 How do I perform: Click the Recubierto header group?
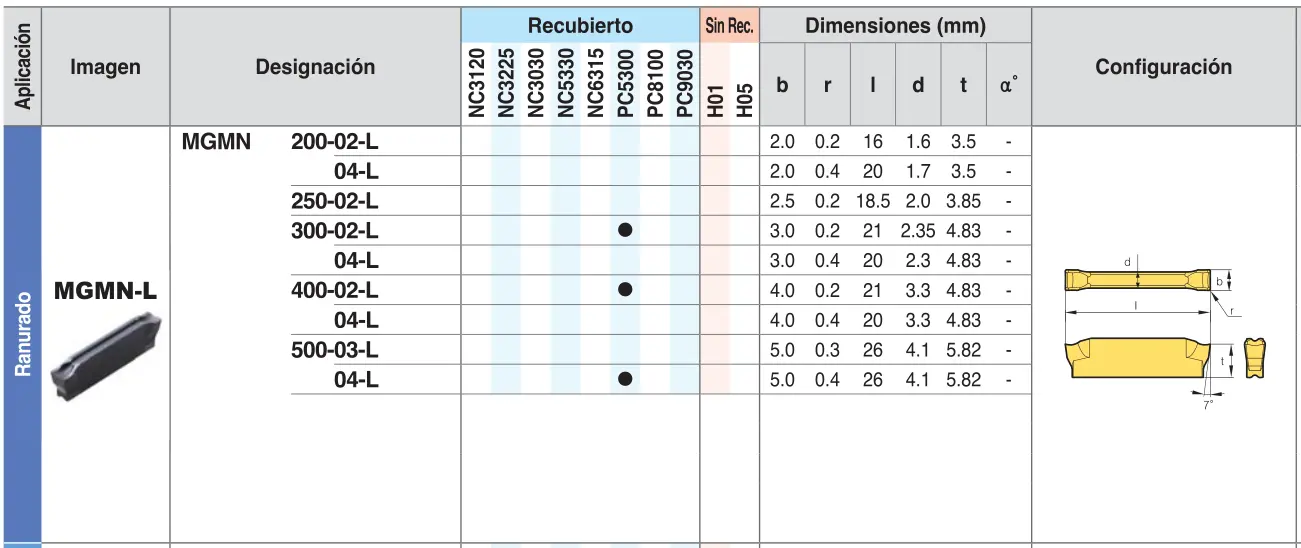(x=580, y=26)
